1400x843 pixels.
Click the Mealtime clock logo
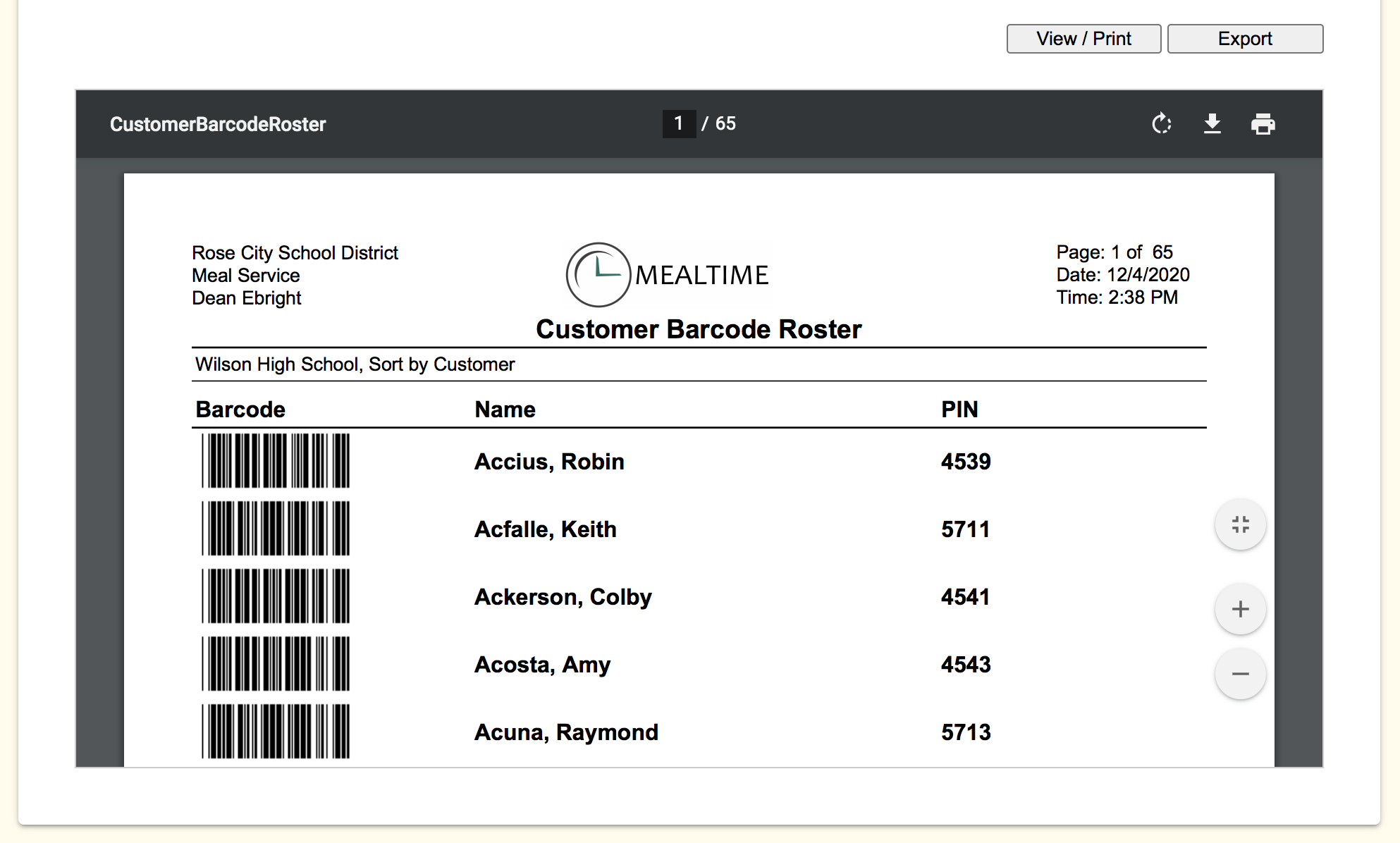[x=598, y=275]
